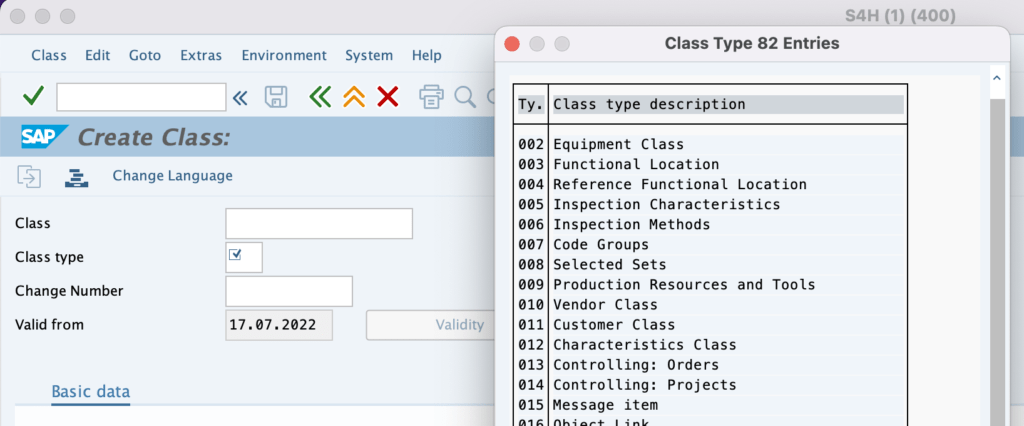The image size is (1024, 426).
Task: Open the Class menu
Action: (x=49, y=56)
